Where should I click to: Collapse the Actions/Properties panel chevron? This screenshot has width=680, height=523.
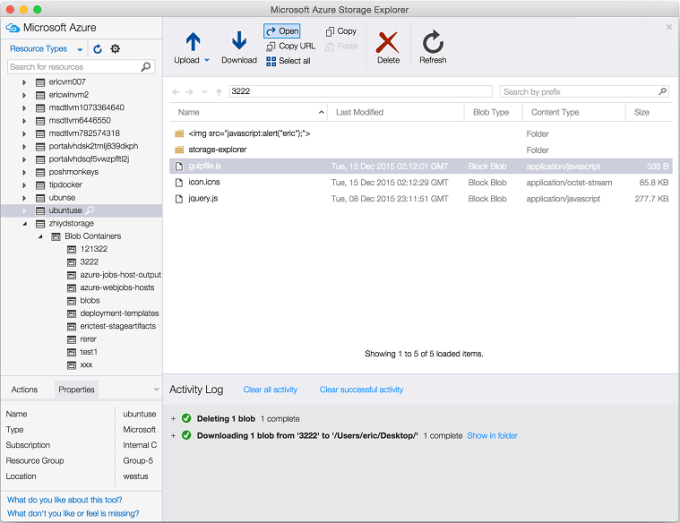click(156, 389)
